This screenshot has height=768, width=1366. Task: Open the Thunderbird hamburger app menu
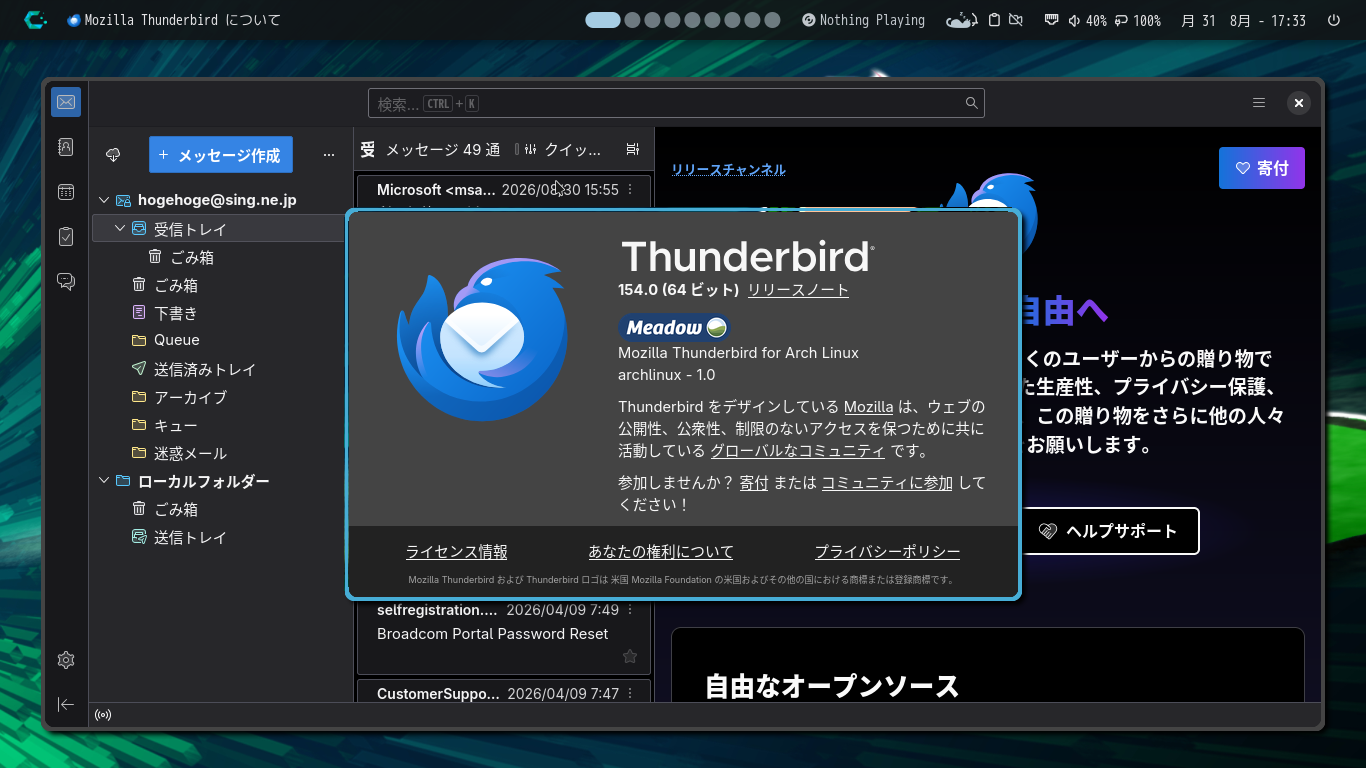[1259, 102]
